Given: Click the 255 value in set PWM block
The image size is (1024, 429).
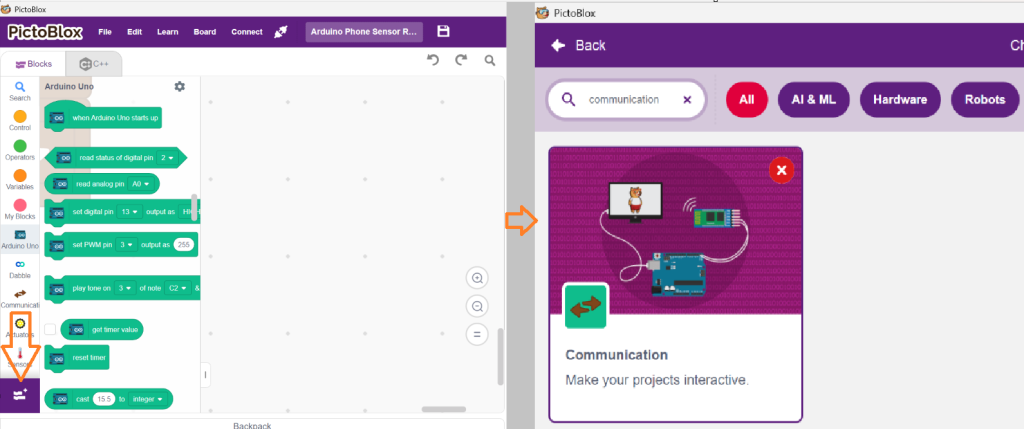Looking at the screenshot, I should click(184, 245).
